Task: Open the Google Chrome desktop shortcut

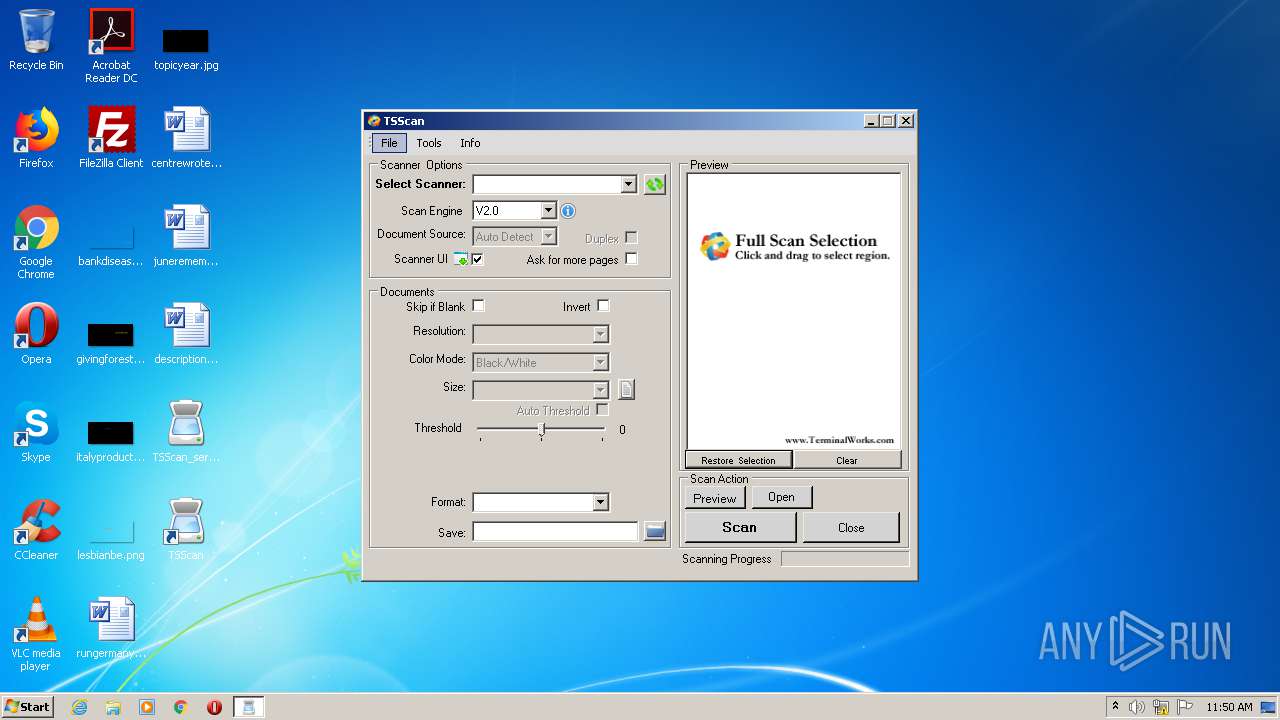Action: tap(36, 242)
